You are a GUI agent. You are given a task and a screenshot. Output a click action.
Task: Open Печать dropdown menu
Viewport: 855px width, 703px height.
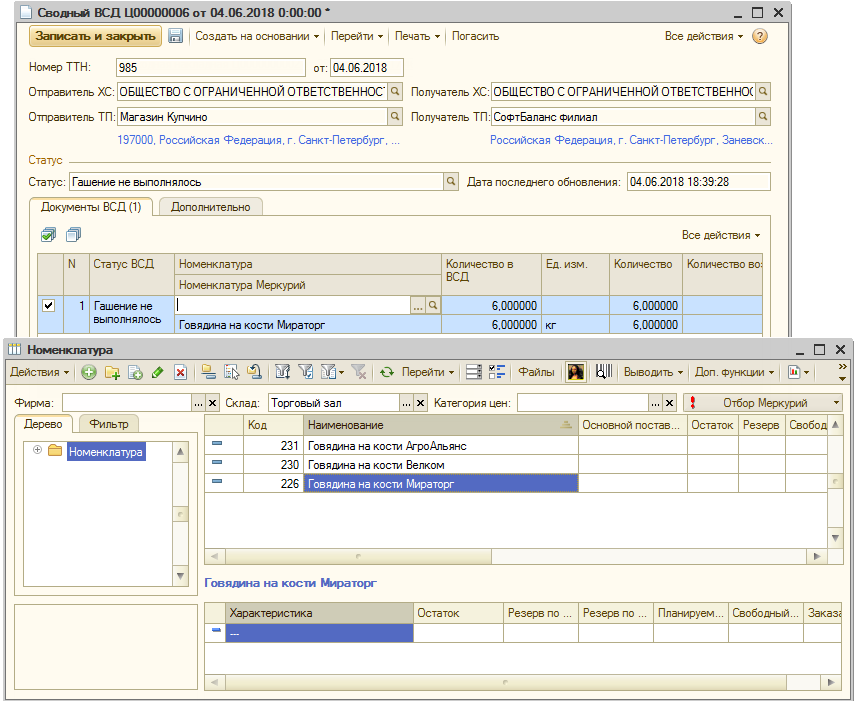[417, 36]
